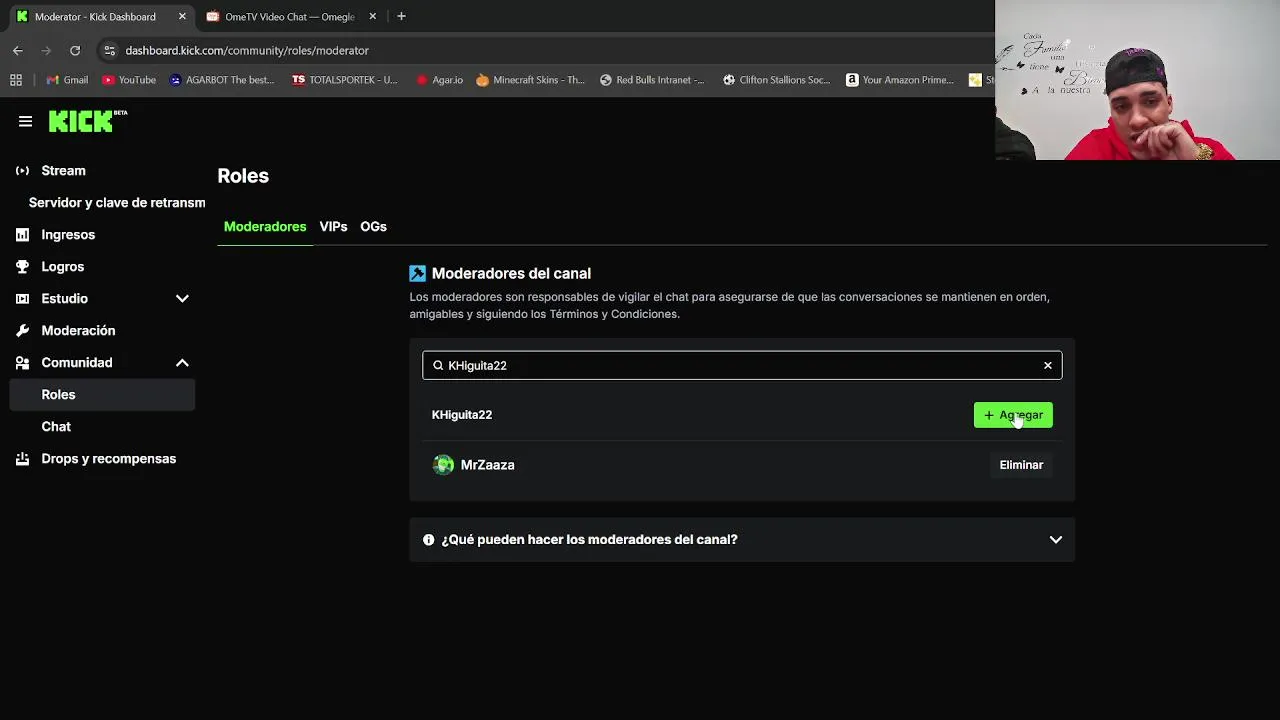Click the Estudio sidebar icon

(x=22, y=299)
